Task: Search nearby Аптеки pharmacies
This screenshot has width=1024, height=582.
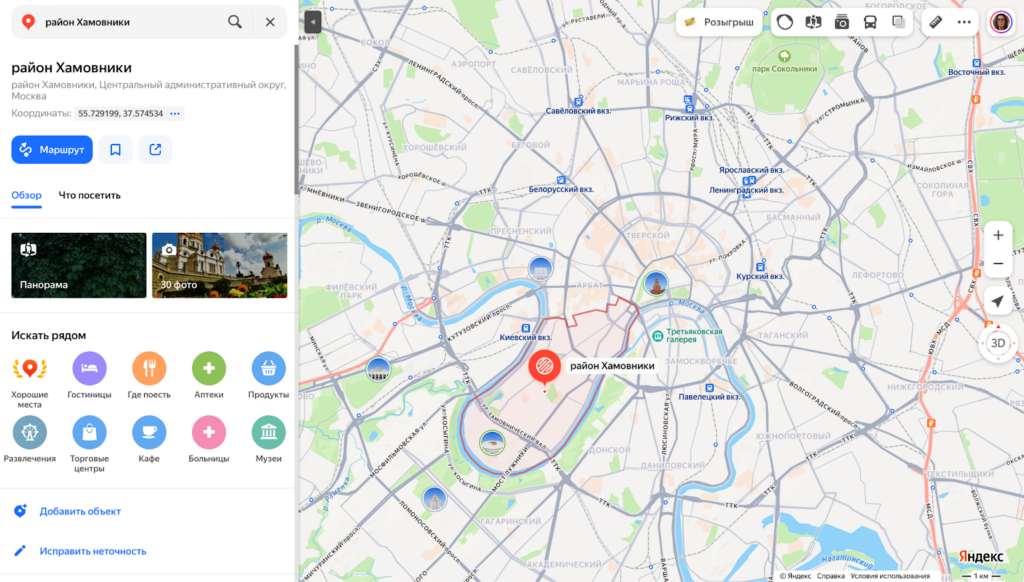Action: pos(209,369)
